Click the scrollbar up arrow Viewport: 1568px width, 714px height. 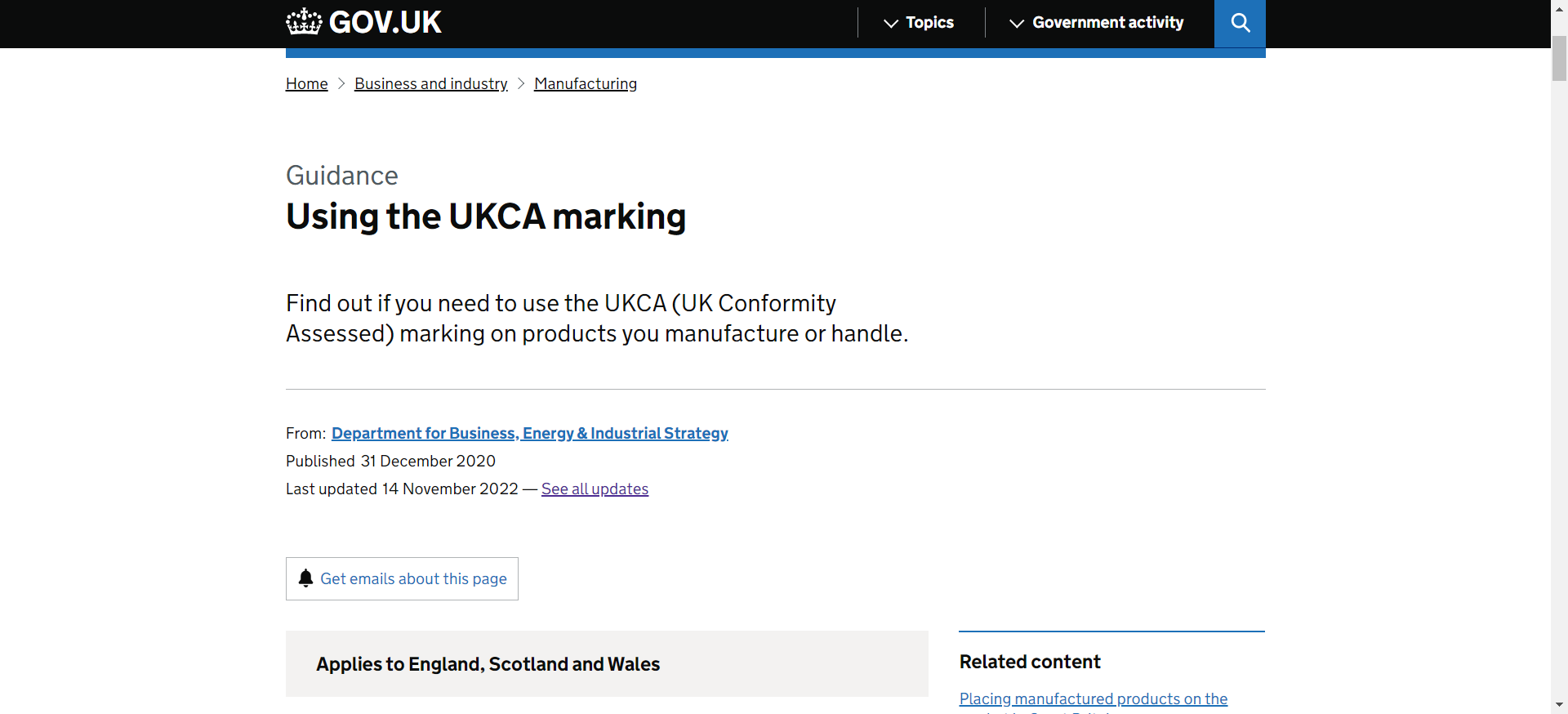point(1559,8)
